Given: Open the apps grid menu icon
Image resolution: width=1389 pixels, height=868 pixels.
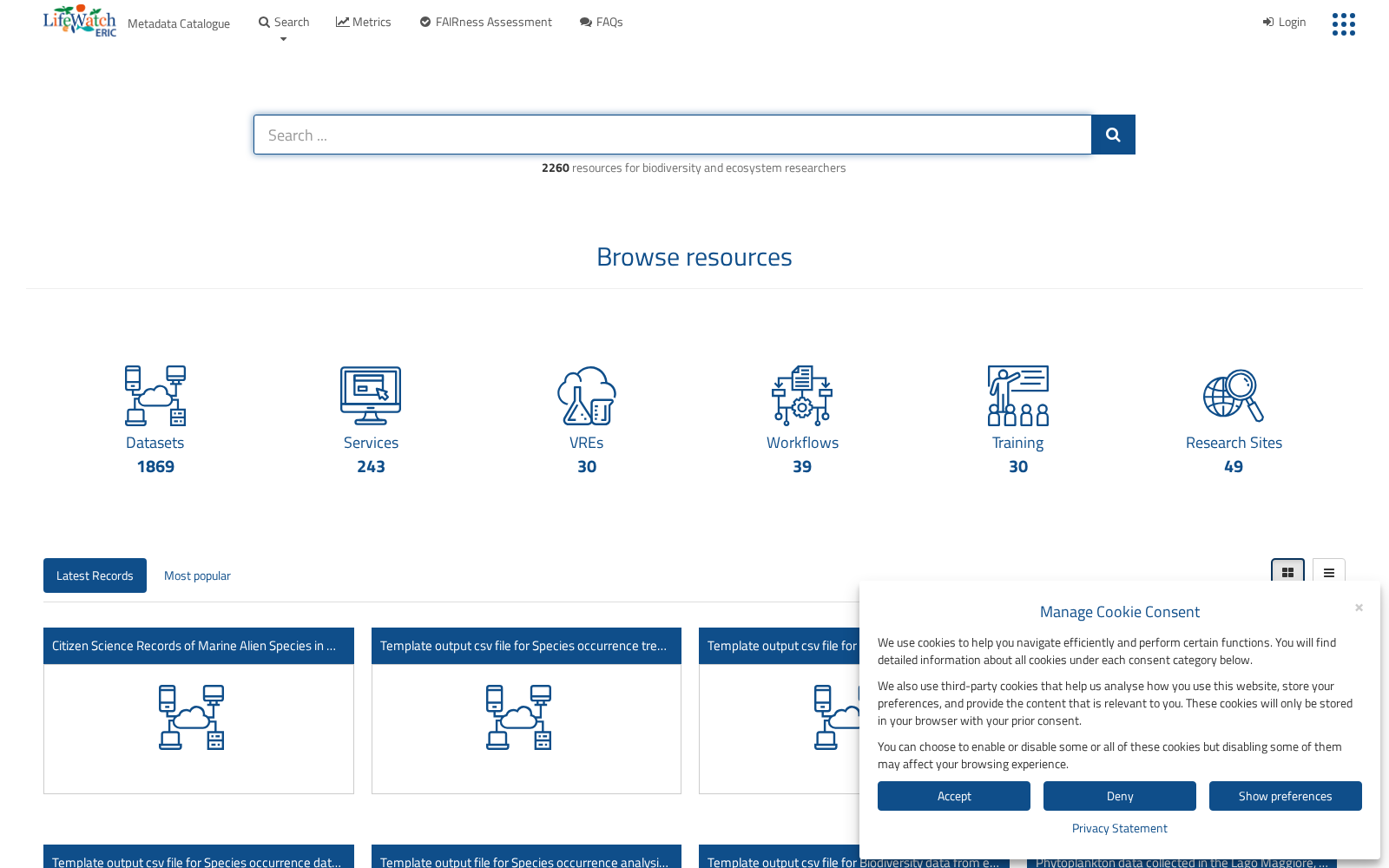Looking at the screenshot, I should tap(1344, 24).
